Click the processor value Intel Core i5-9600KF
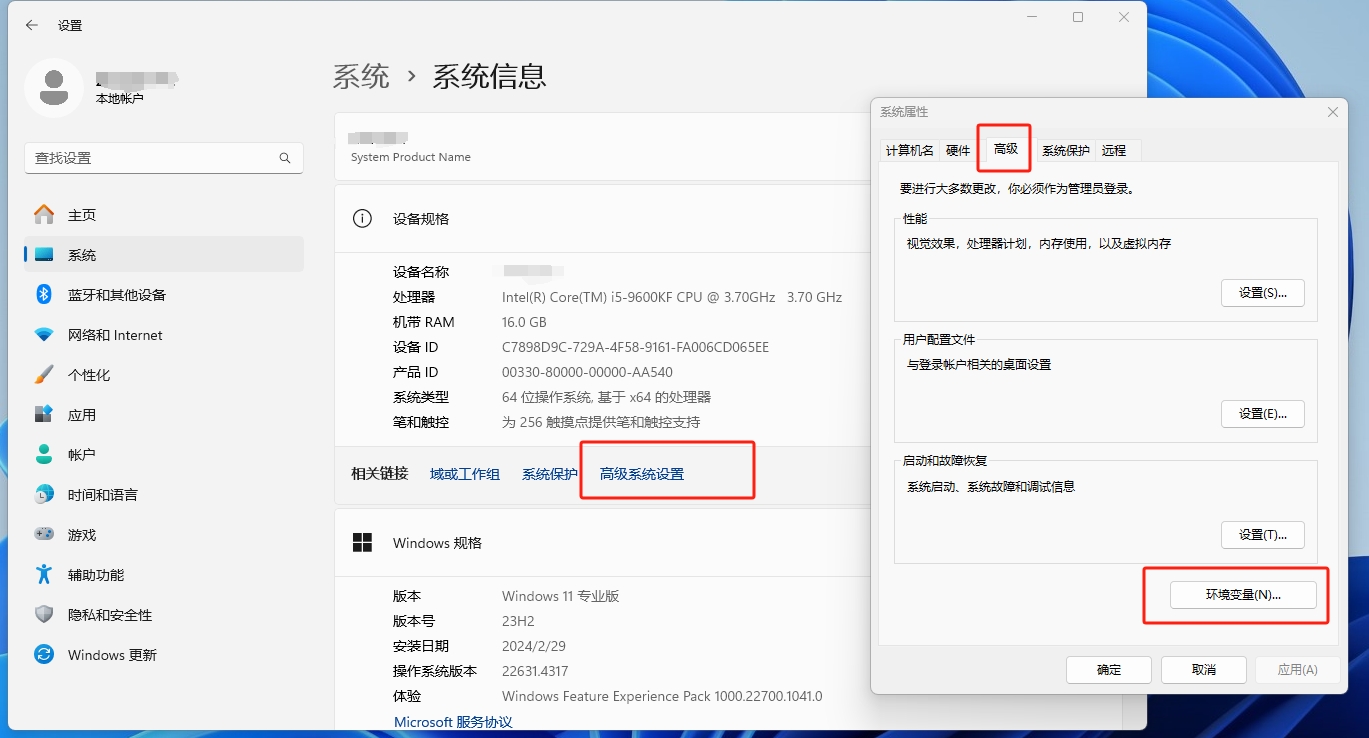The height and width of the screenshot is (738, 1369). tap(672, 297)
